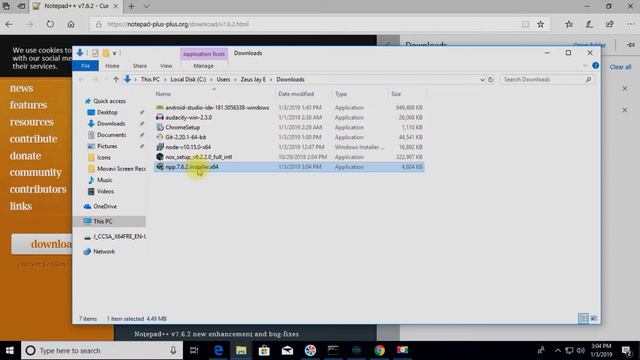
Task: Open the Mail app from taskbar
Action: coord(287,350)
